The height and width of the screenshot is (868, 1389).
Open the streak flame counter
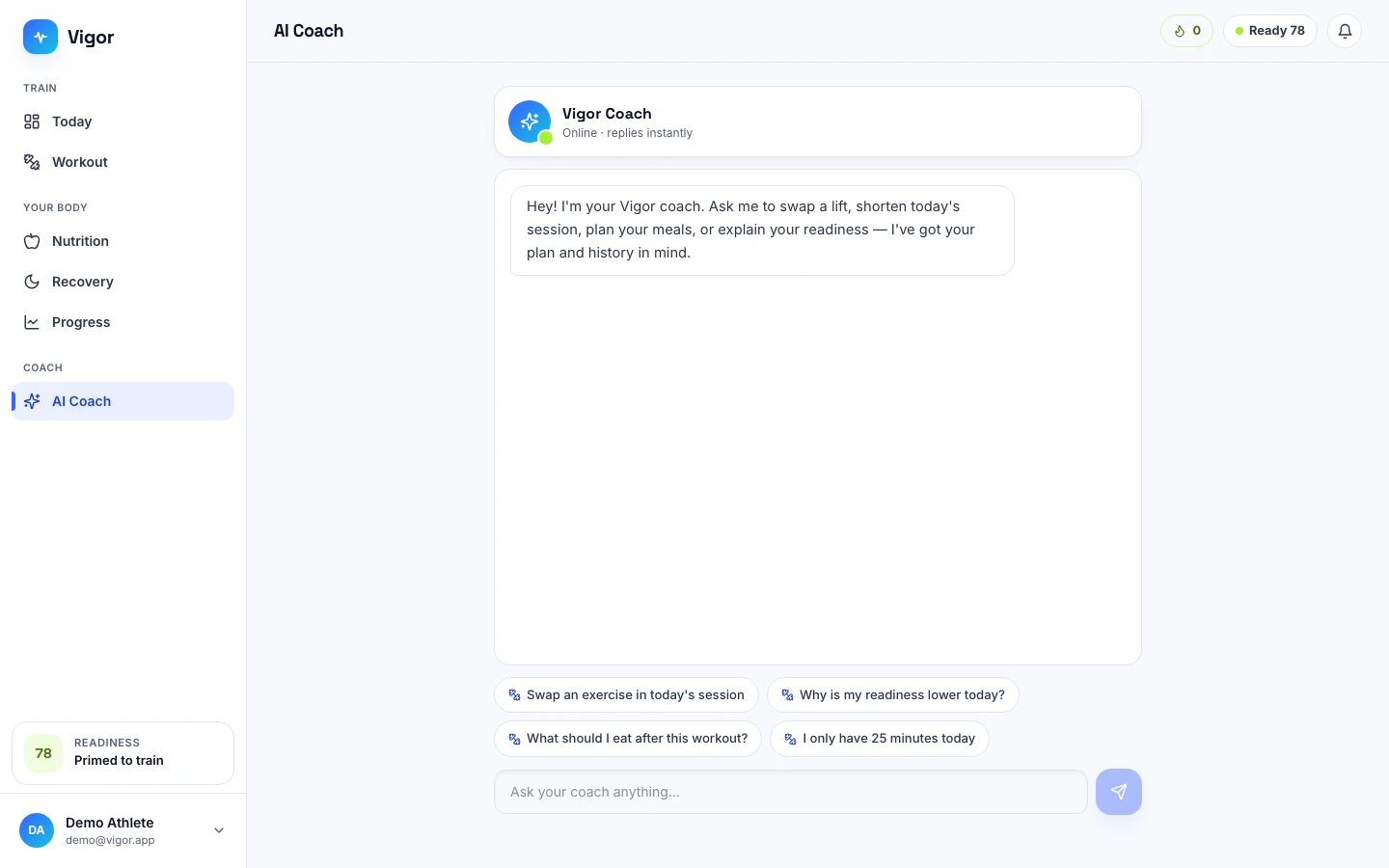(1186, 31)
